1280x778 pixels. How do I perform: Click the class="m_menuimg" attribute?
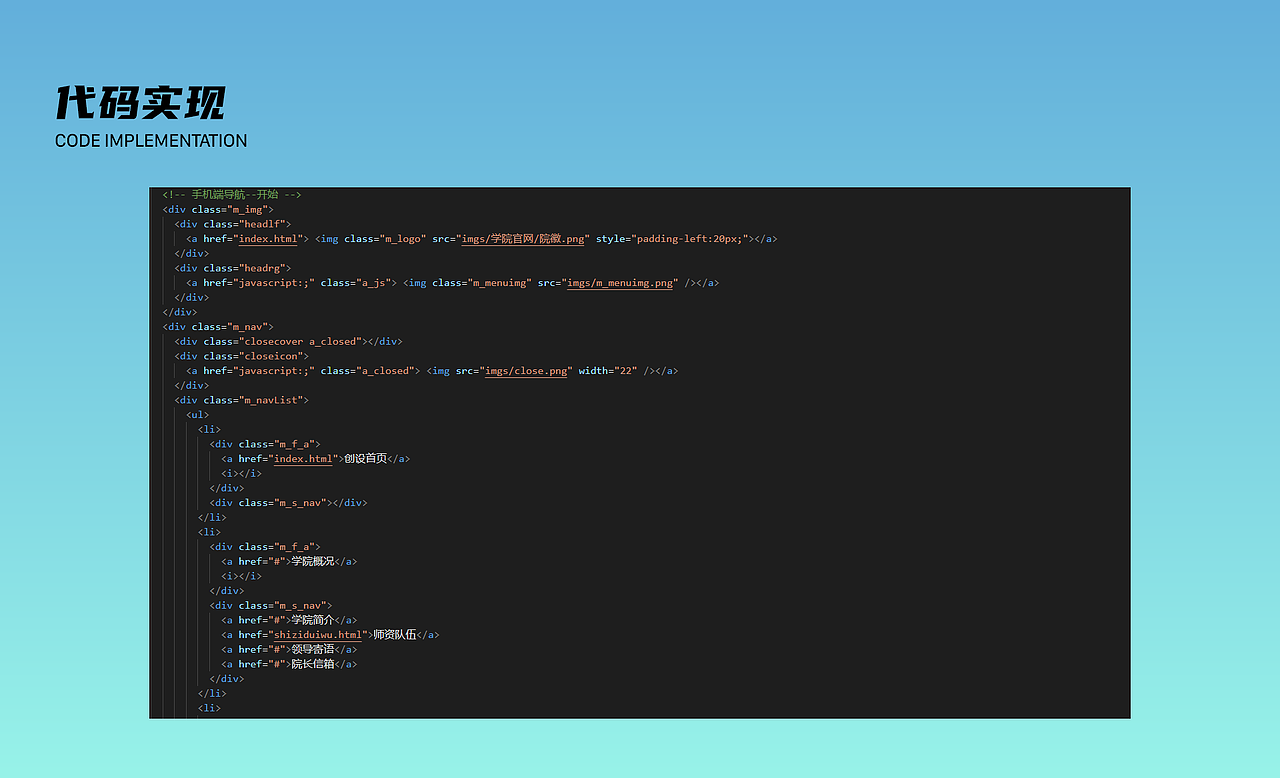[x=481, y=283]
